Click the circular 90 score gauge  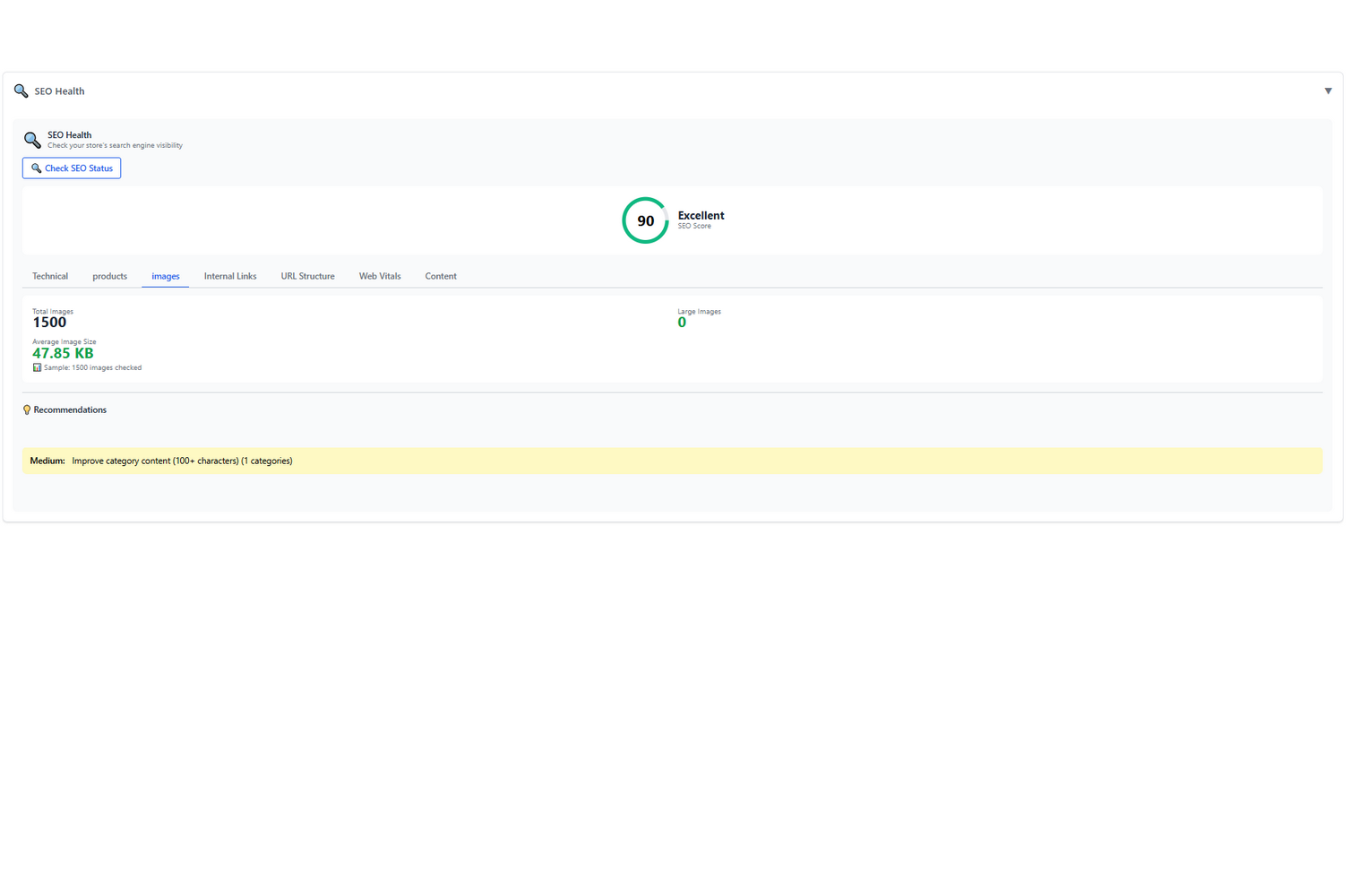pyautogui.click(x=645, y=220)
